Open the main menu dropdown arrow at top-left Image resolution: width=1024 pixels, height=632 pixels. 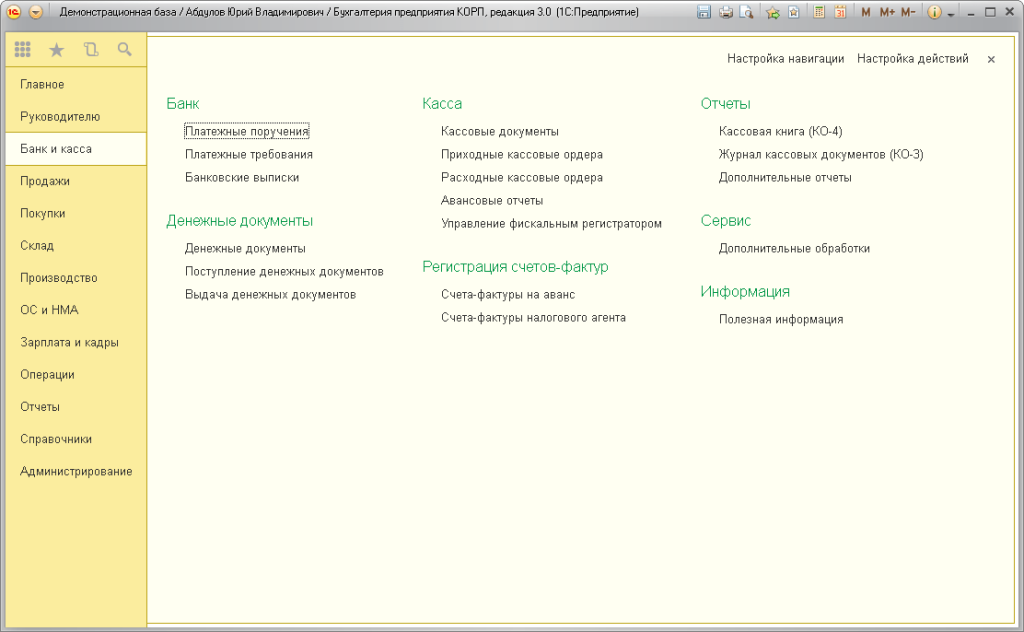point(36,12)
